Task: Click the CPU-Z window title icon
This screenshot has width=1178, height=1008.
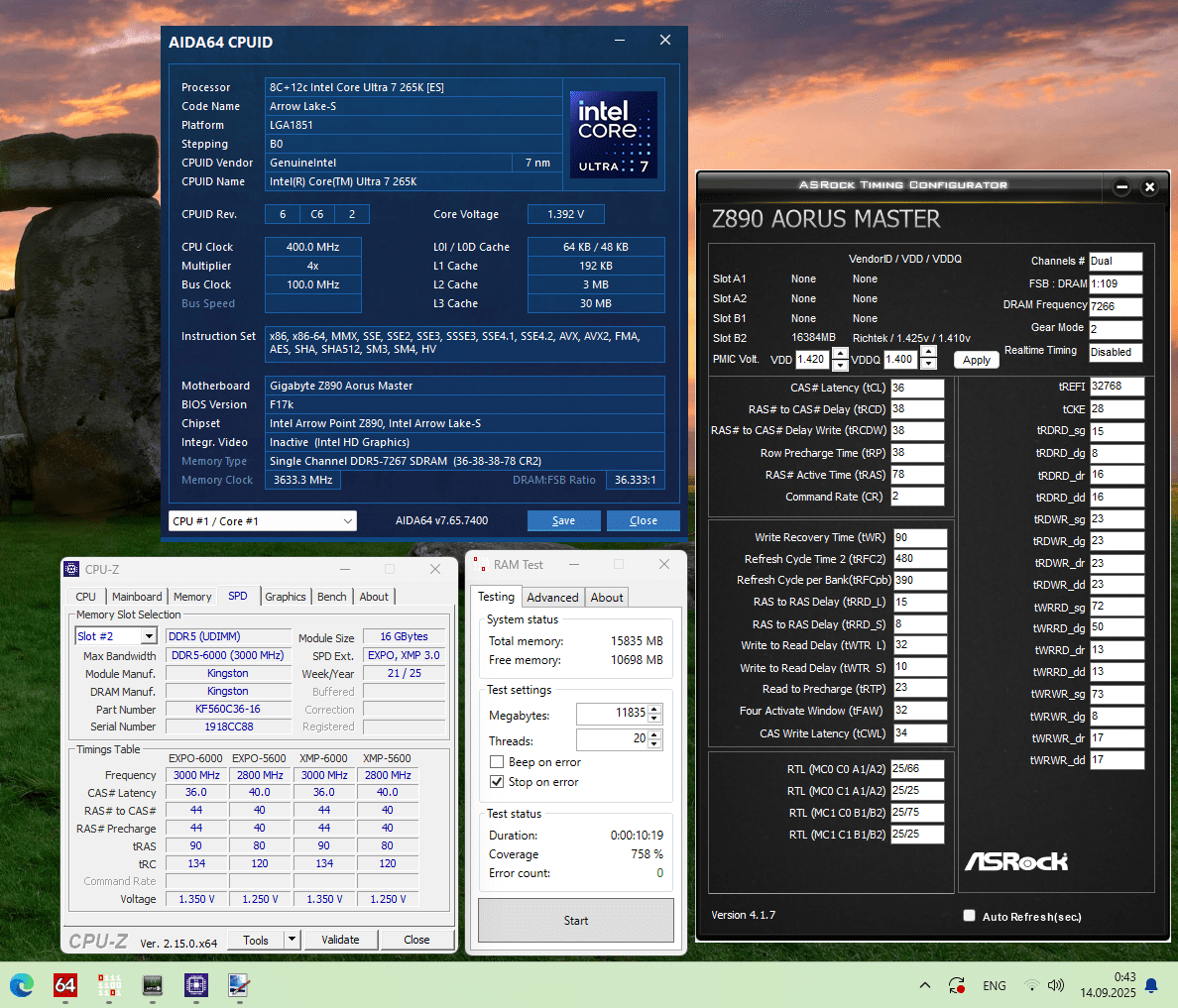Action: [x=71, y=569]
